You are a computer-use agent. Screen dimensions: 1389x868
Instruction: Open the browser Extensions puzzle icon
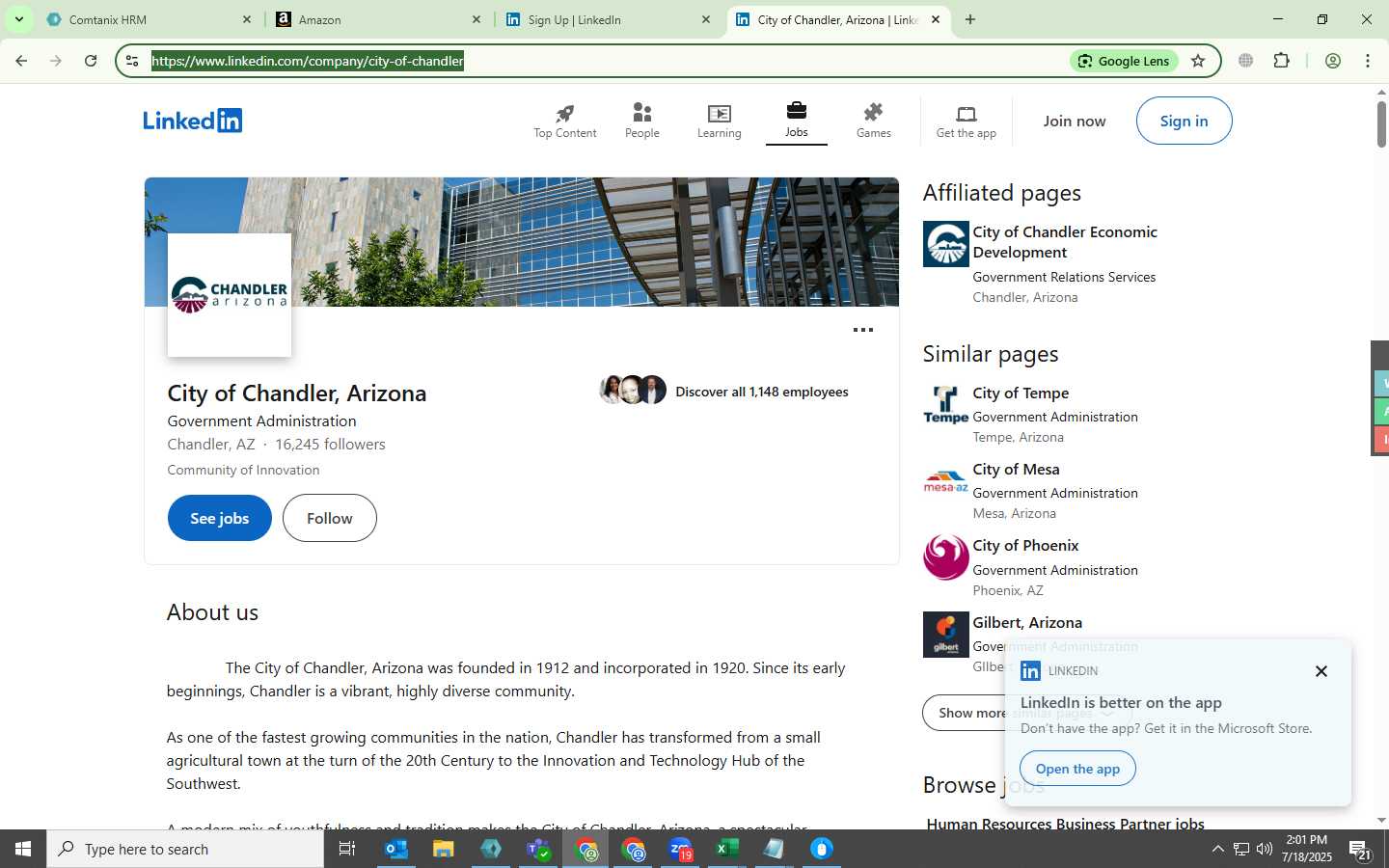1281,61
